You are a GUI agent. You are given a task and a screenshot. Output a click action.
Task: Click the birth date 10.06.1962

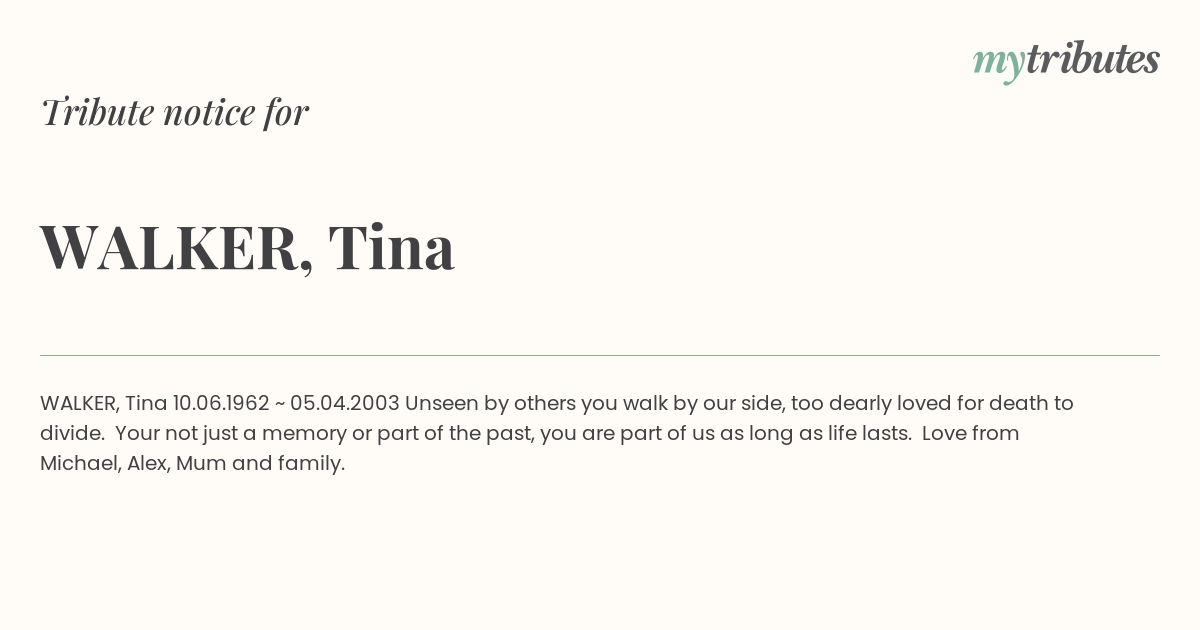coord(221,403)
